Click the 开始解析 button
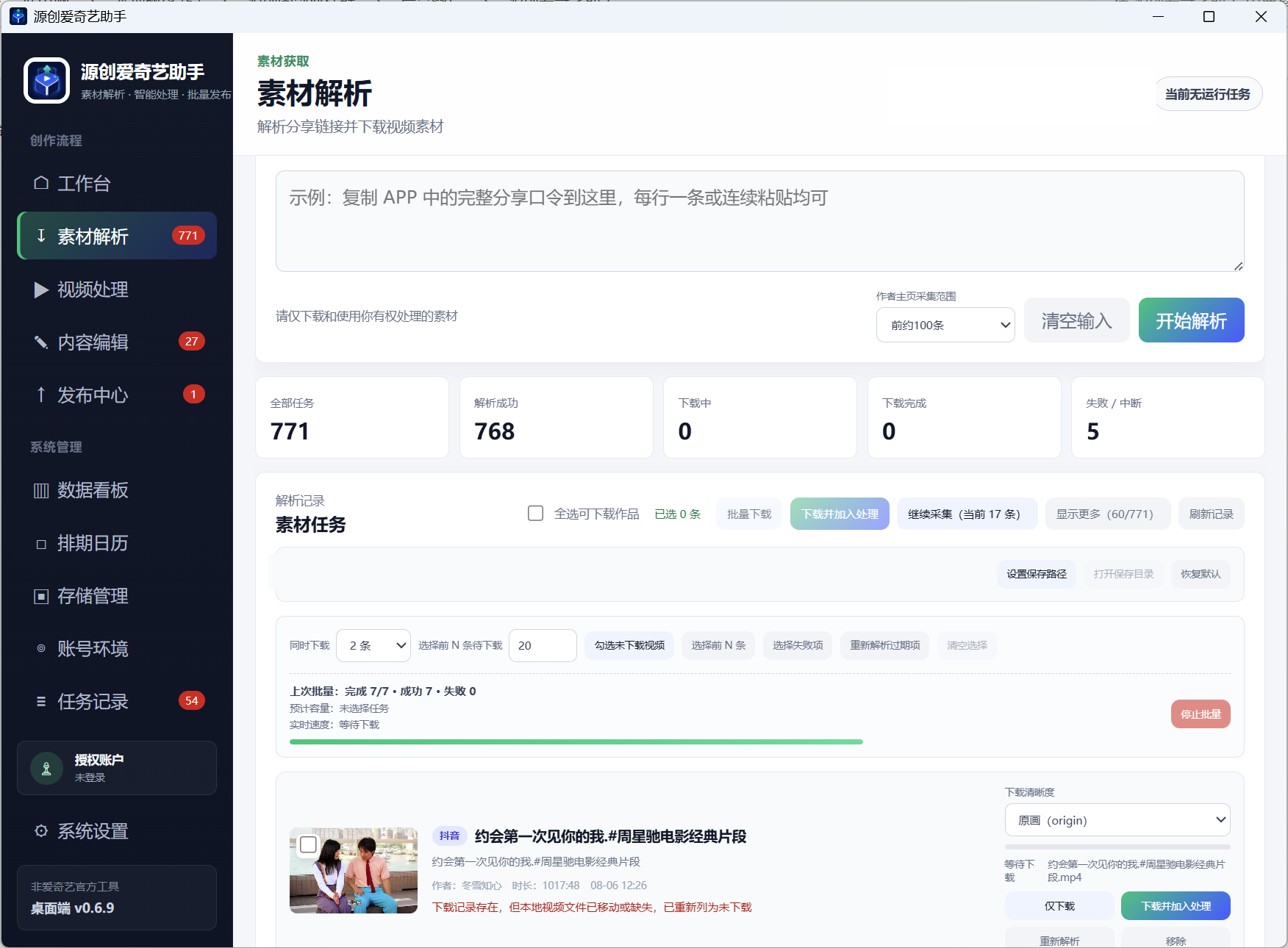The image size is (1288, 948). 1191,320
